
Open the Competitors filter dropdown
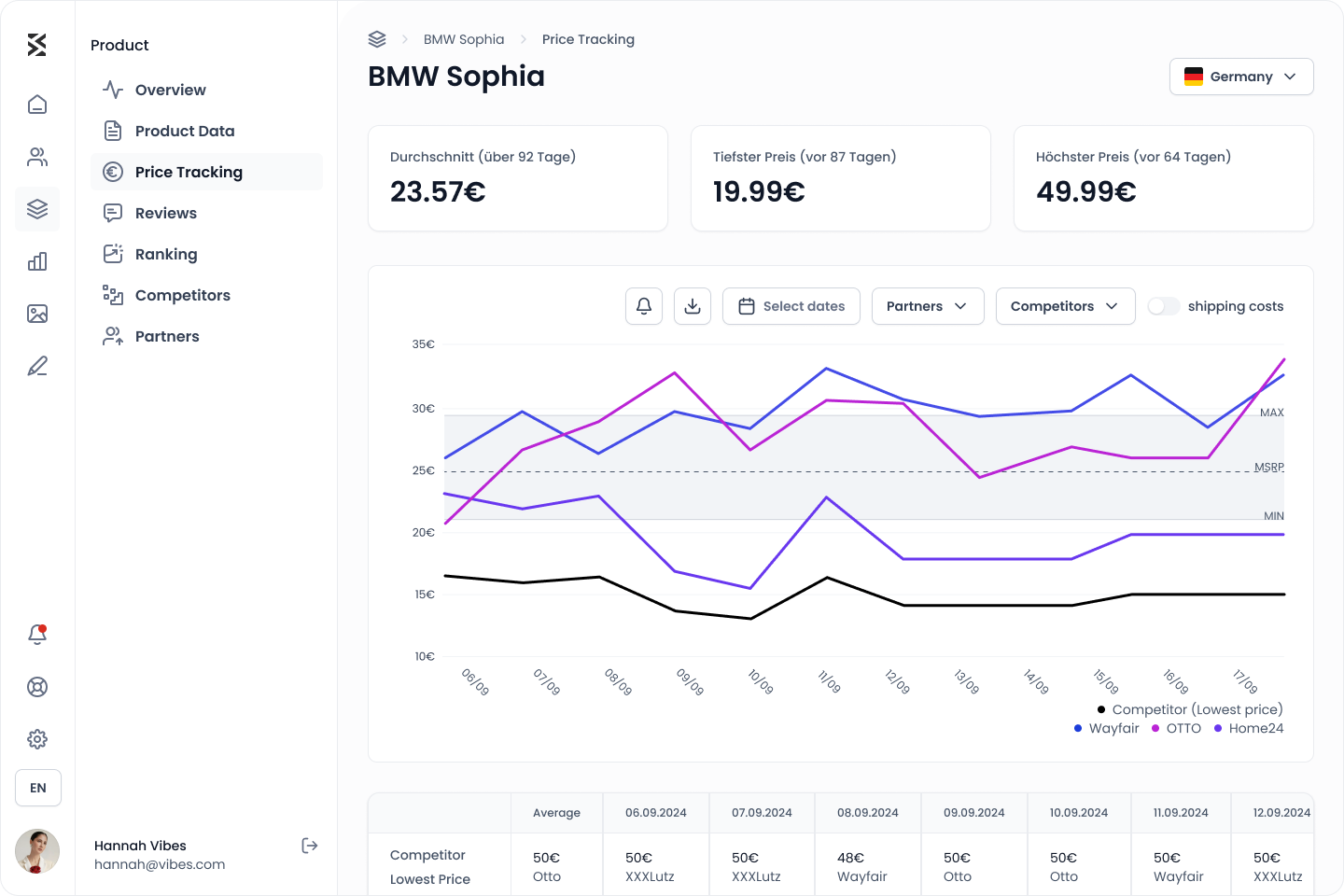[1066, 306]
